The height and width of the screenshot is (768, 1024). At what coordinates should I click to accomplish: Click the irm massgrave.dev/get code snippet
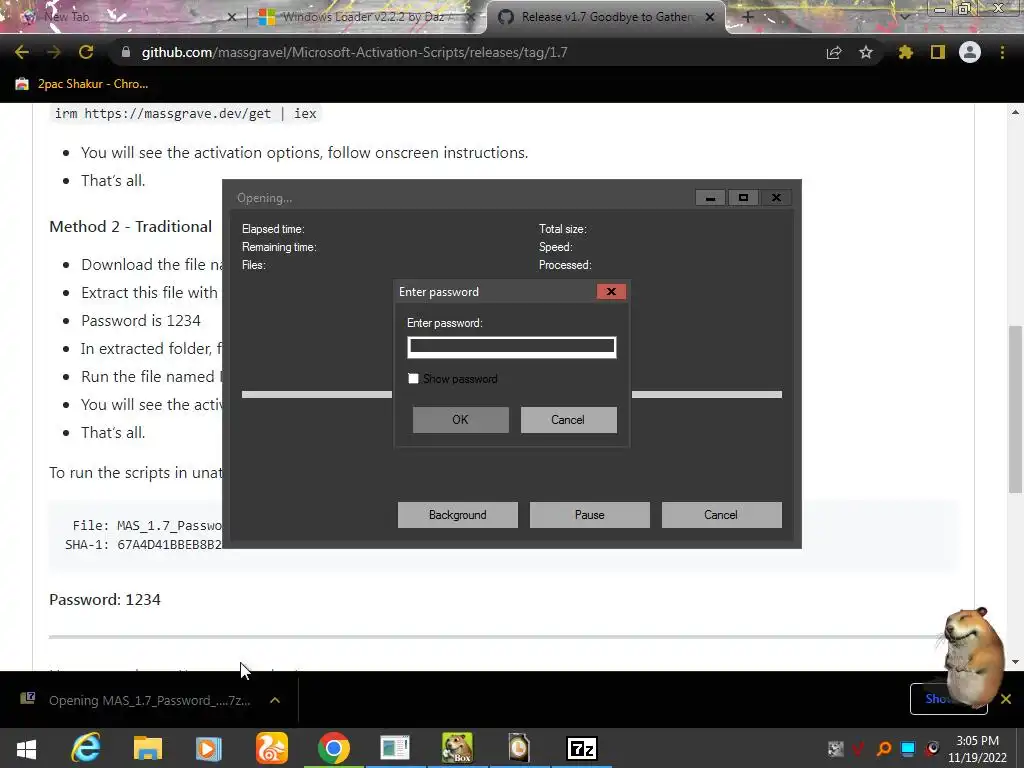pyautogui.click(x=185, y=114)
